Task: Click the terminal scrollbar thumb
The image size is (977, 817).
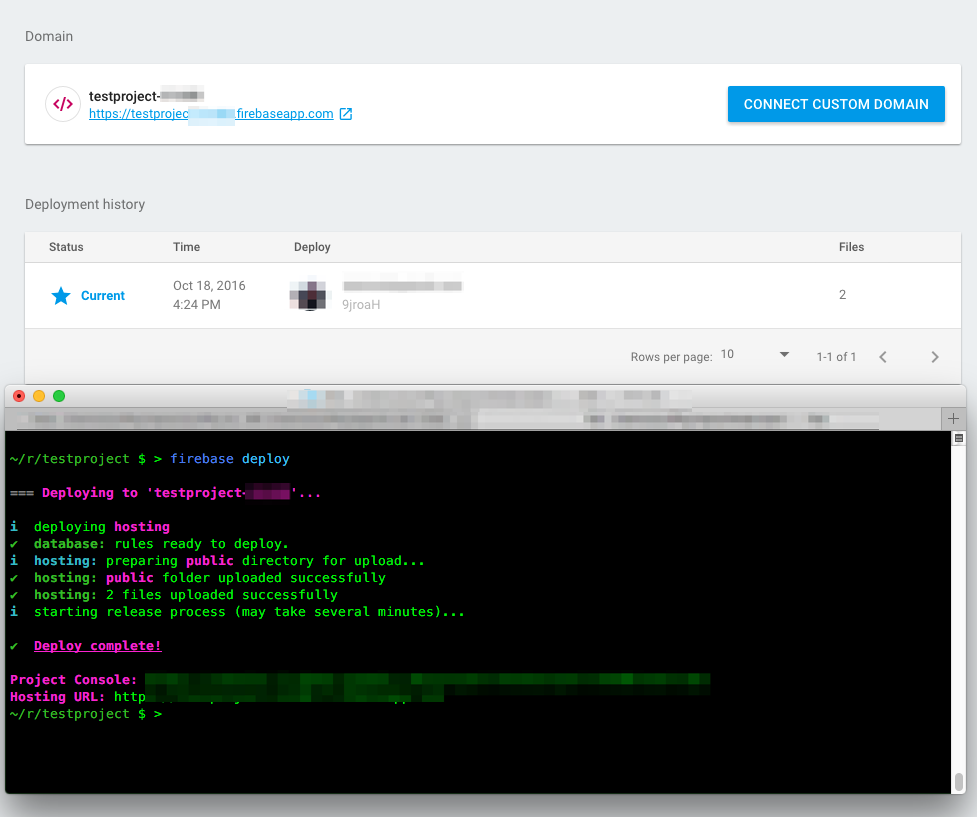Action: click(959, 781)
